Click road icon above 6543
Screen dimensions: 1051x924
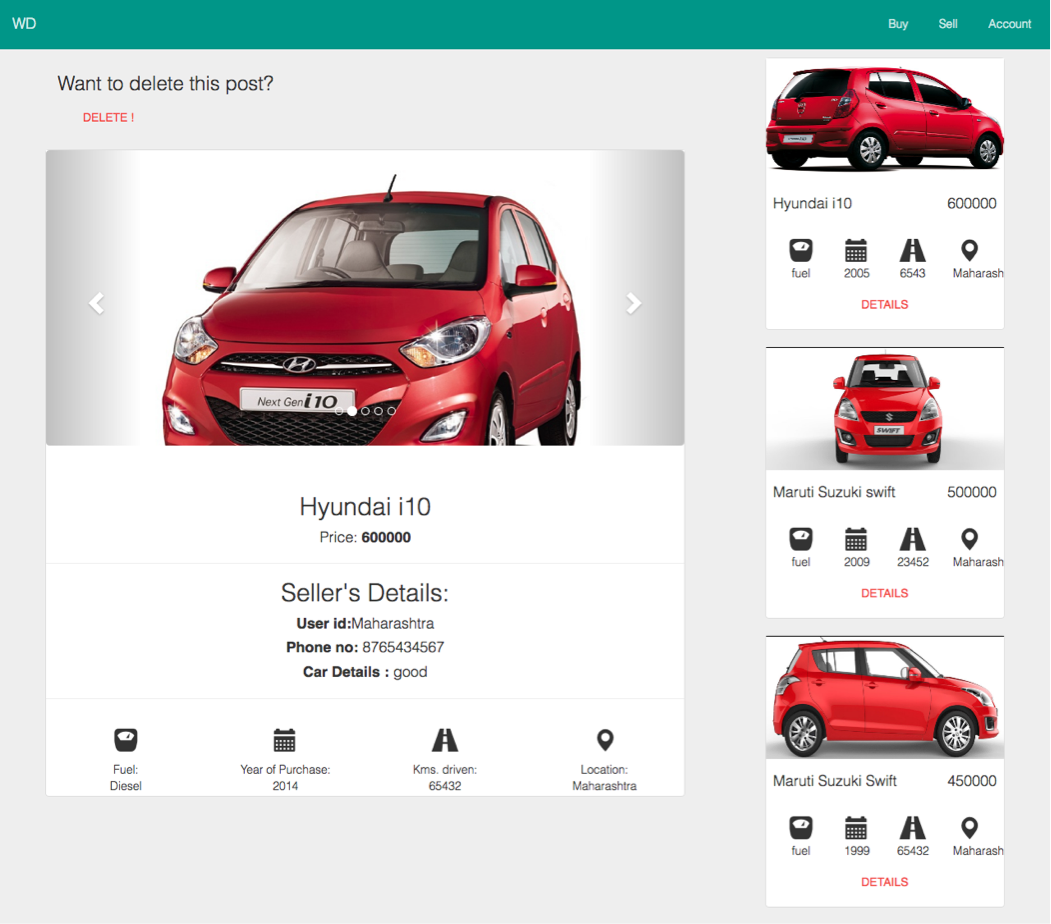point(912,251)
